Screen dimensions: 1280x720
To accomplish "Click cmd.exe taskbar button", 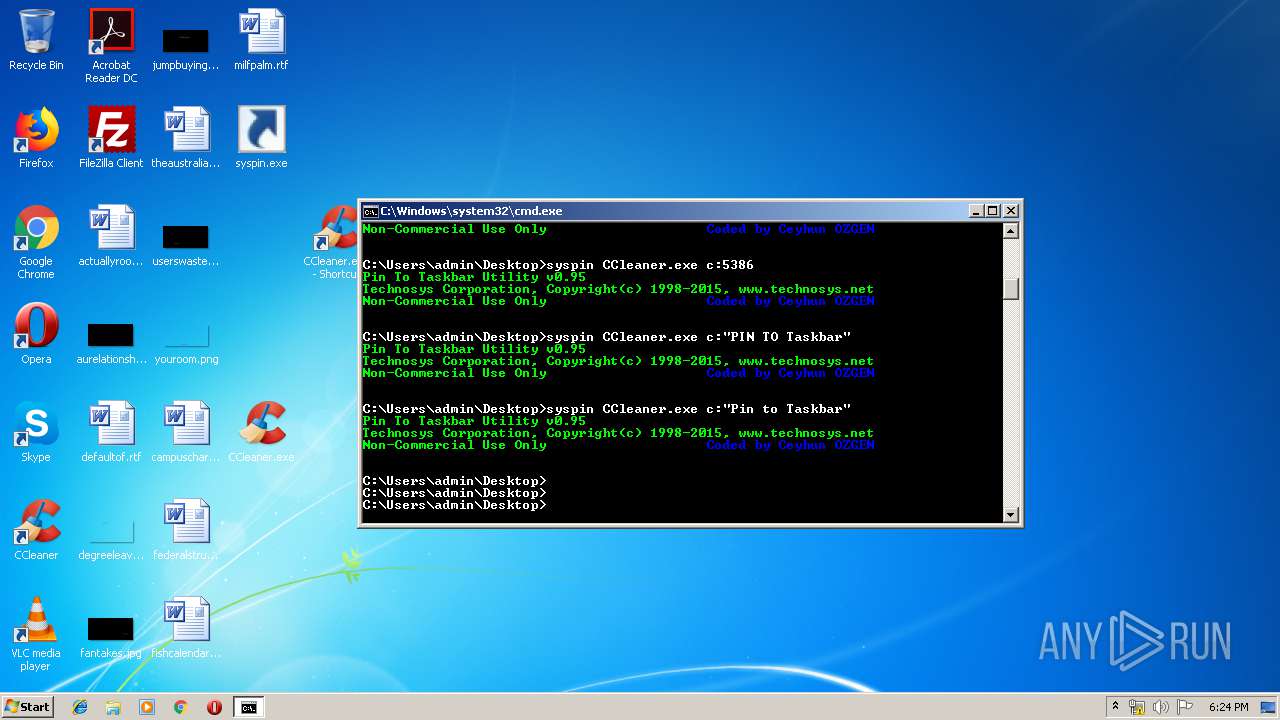I will (x=249, y=707).
